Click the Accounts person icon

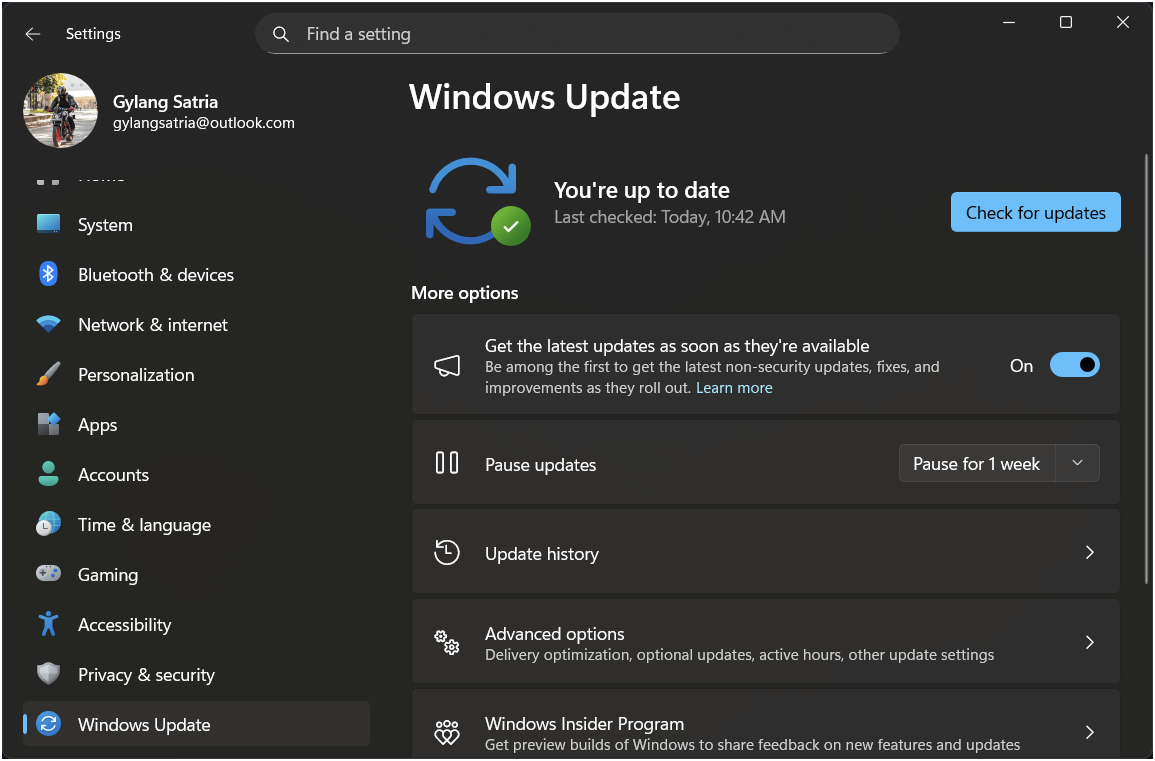pos(49,474)
